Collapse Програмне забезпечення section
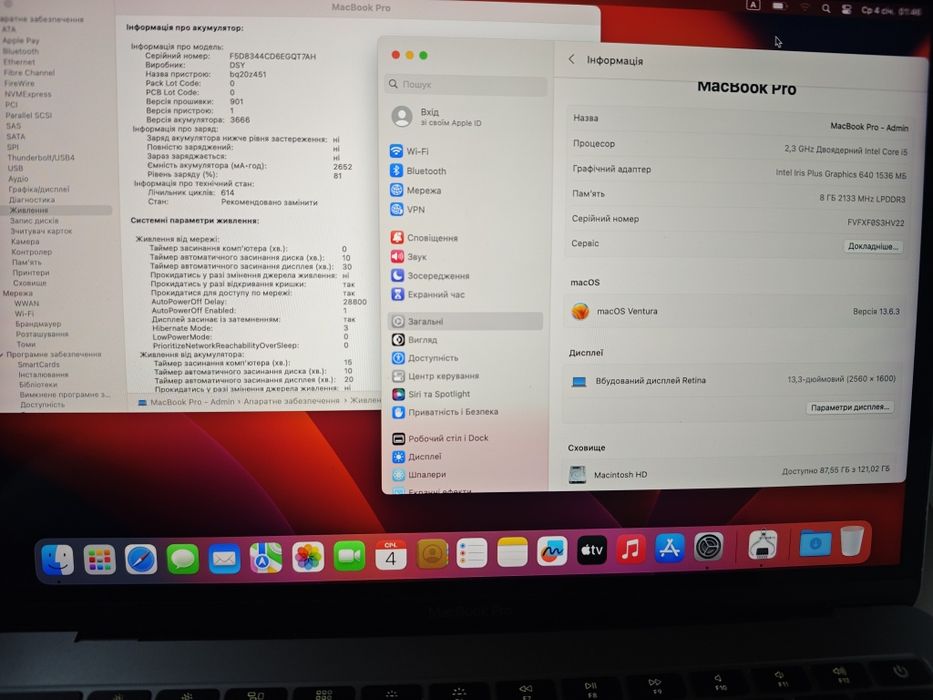The image size is (933, 700). click(x=3, y=354)
